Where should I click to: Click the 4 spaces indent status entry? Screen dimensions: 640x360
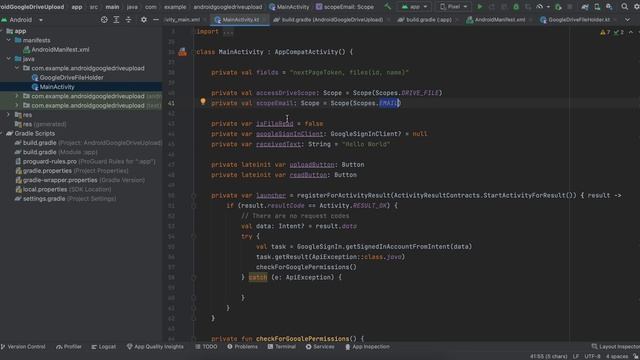(617, 356)
